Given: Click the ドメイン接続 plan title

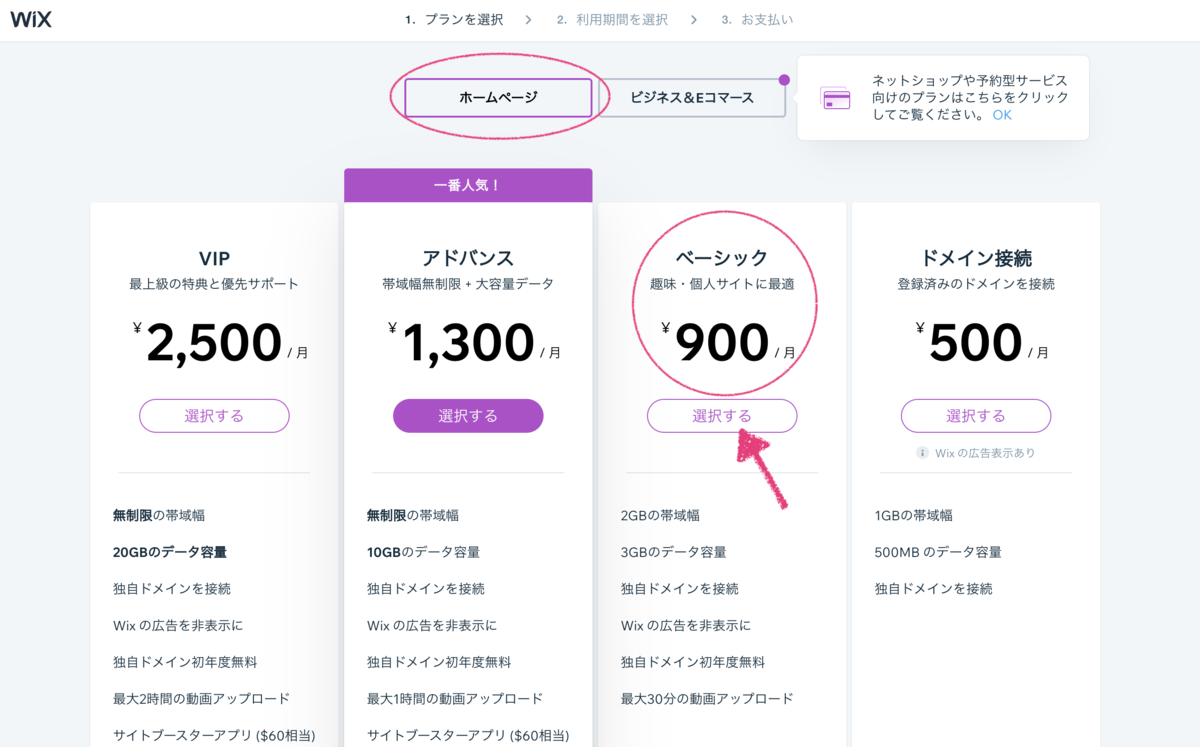Looking at the screenshot, I should (976, 258).
